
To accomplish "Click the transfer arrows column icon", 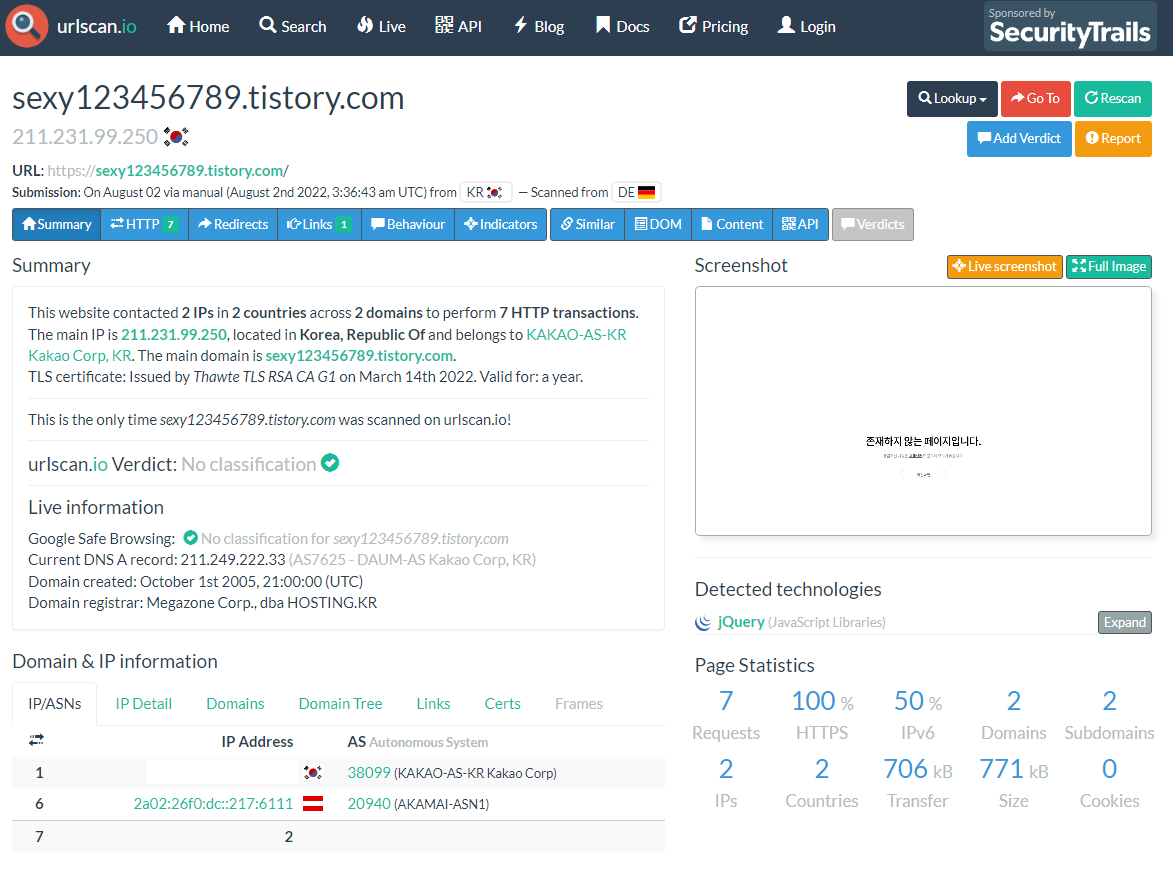I will [36, 740].
